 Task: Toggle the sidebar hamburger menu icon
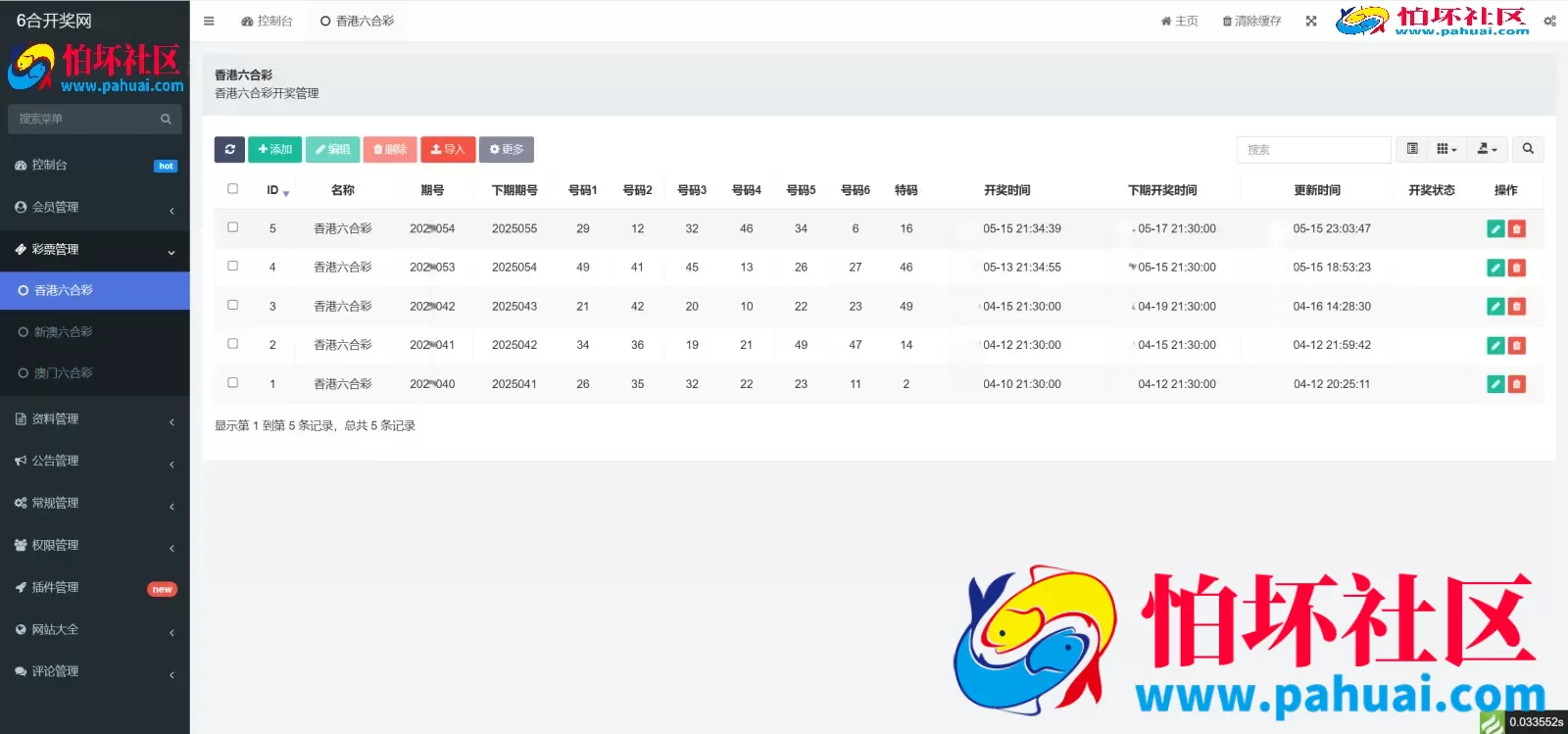coord(209,21)
